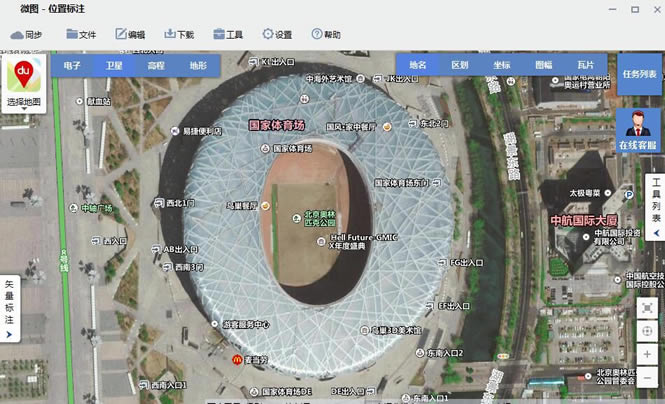Click the 中航国际大厦 building label
This screenshot has width=665, height=404.
tap(584, 220)
